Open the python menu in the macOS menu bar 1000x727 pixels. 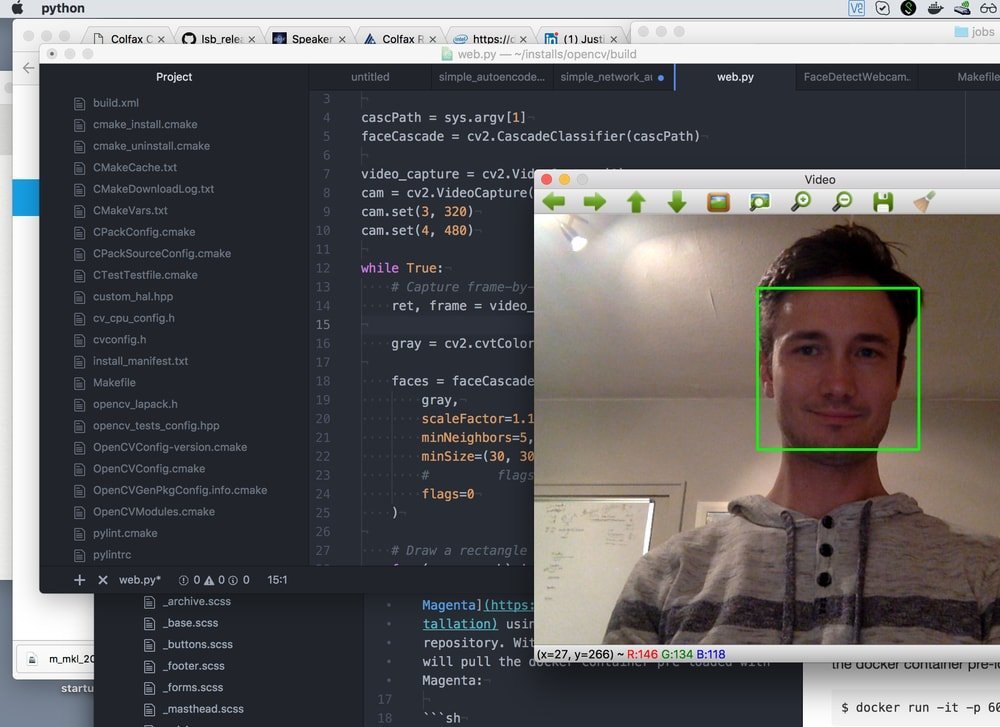pos(63,8)
